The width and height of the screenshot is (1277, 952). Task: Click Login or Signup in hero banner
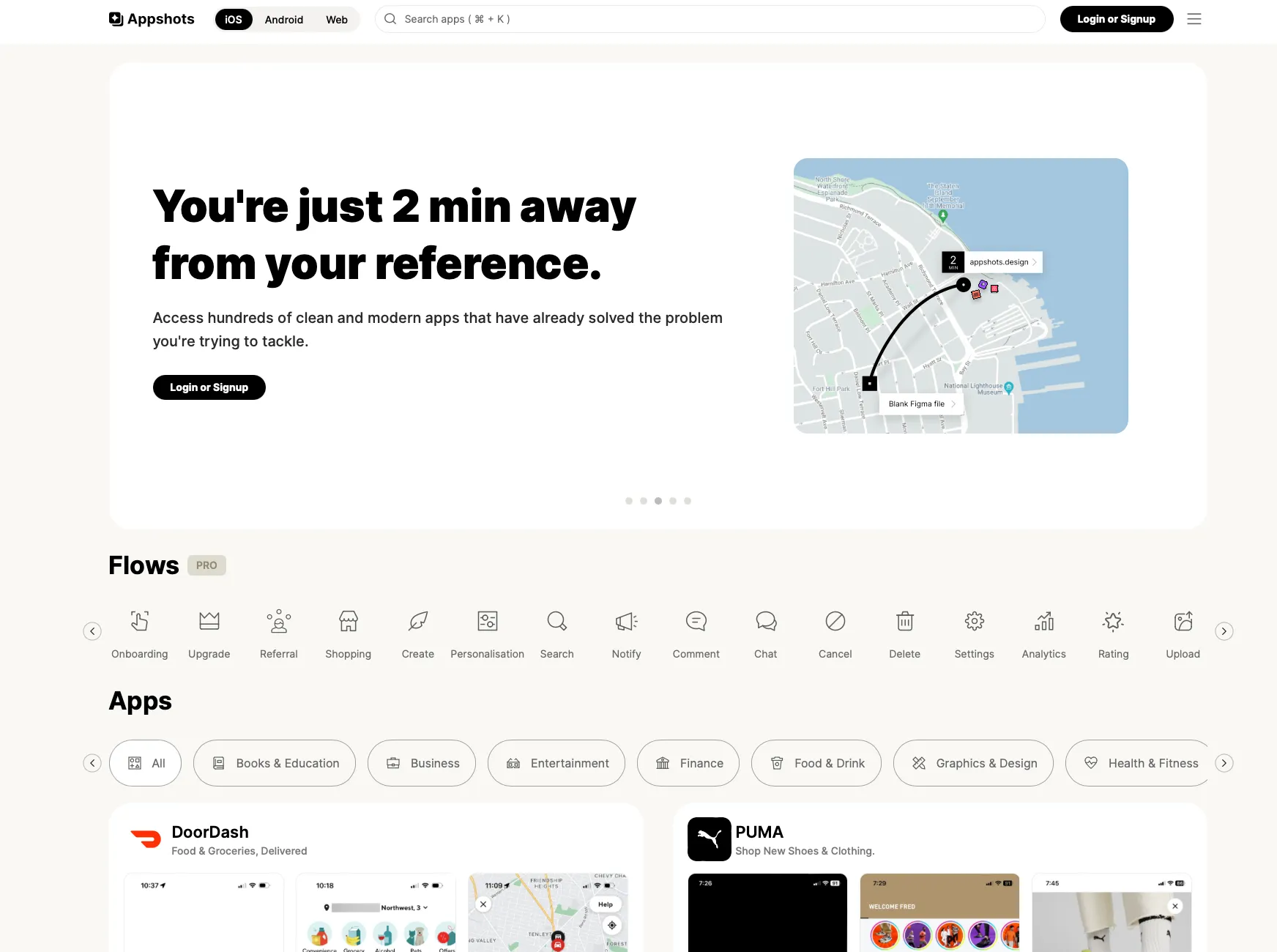pyautogui.click(x=209, y=387)
